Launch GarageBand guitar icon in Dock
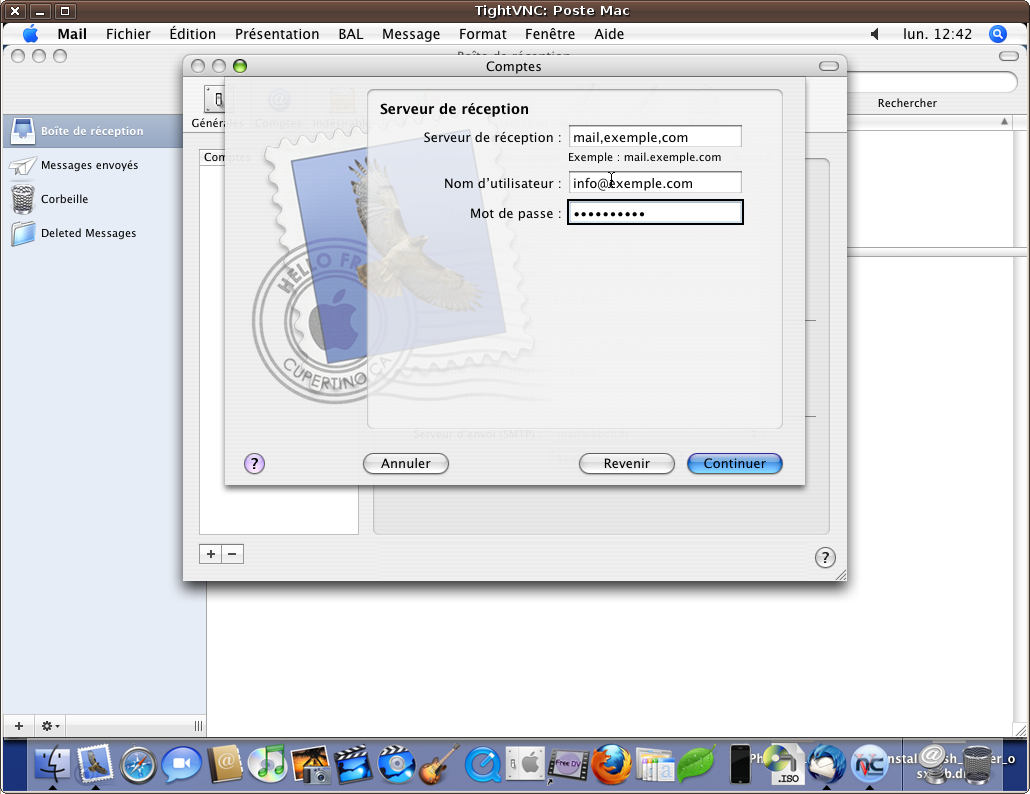Image resolution: width=1030 pixels, height=794 pixels. point(439,764)
